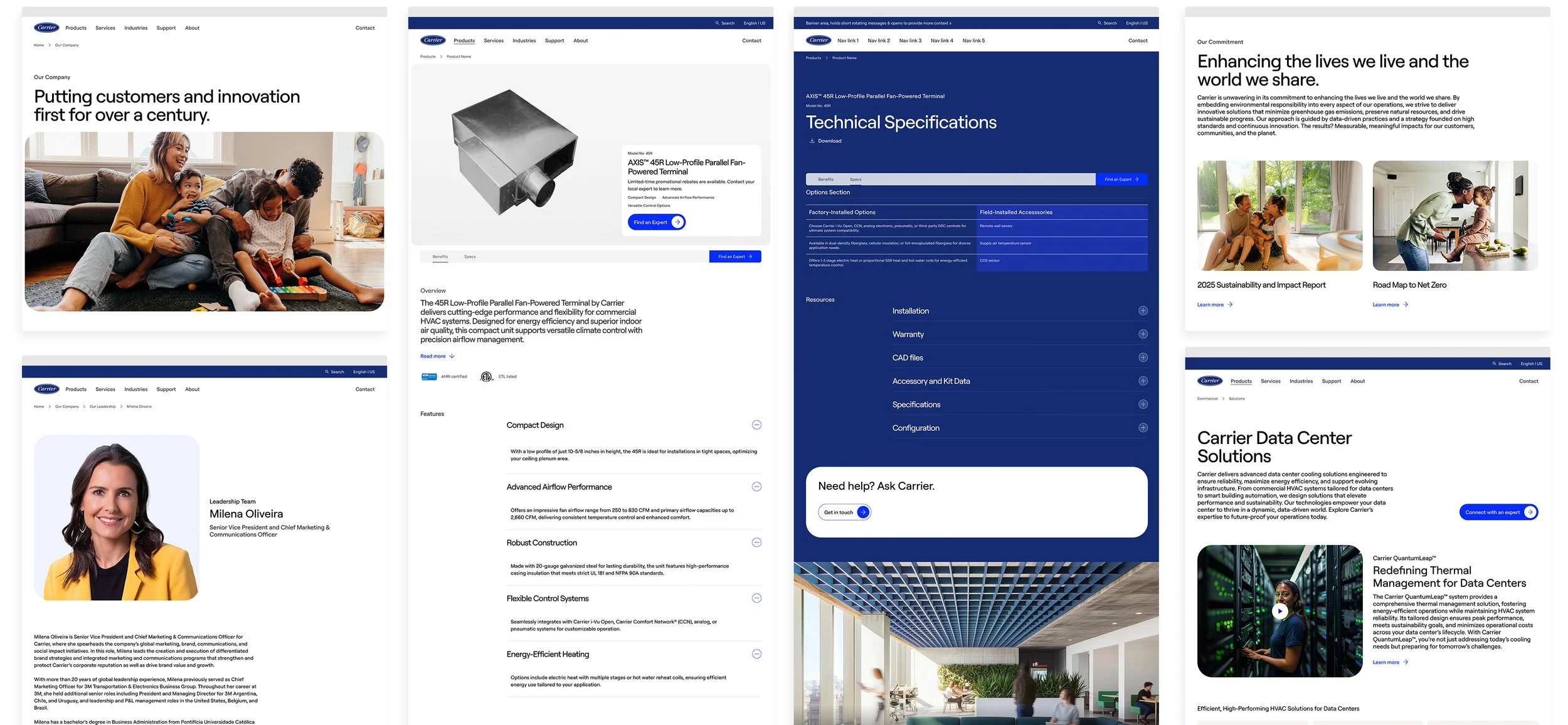Viewport: 1568px width, 725px height.
Task: Click the ETL listed badge icon
Action: pyautogui.click(x=486, y=377)
